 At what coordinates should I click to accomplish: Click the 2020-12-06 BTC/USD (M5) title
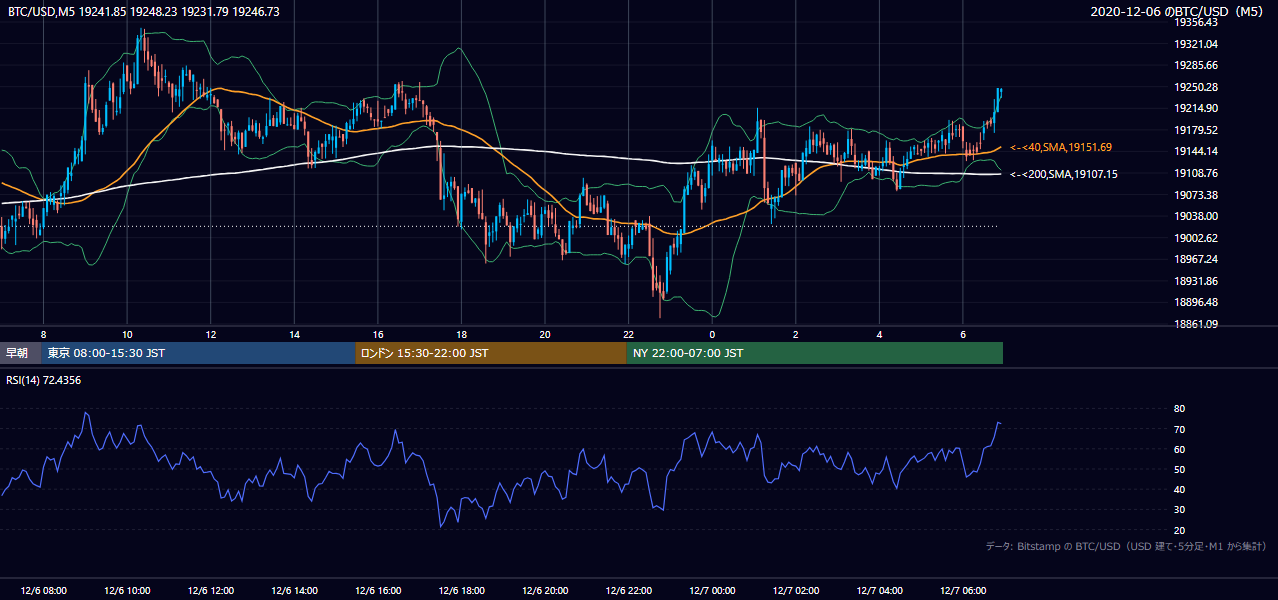point(1179,11)
